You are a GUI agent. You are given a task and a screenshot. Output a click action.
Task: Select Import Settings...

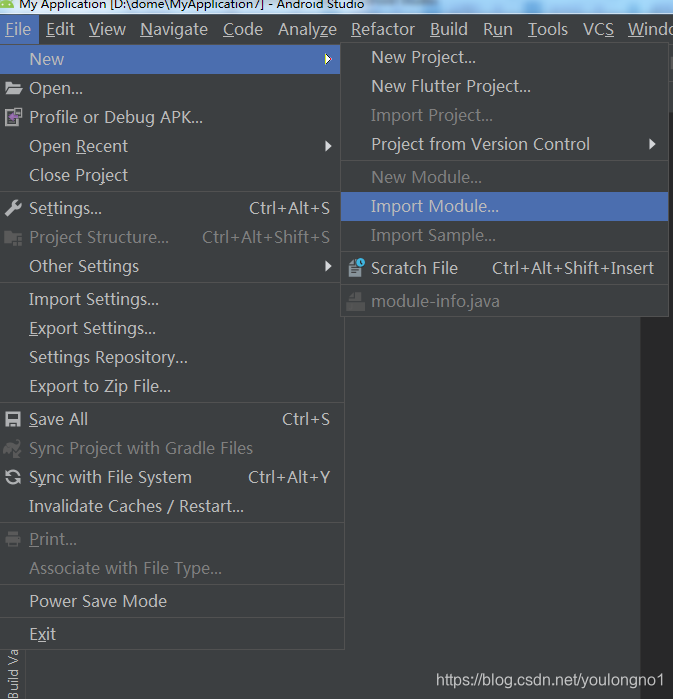[x=172, y=299]
